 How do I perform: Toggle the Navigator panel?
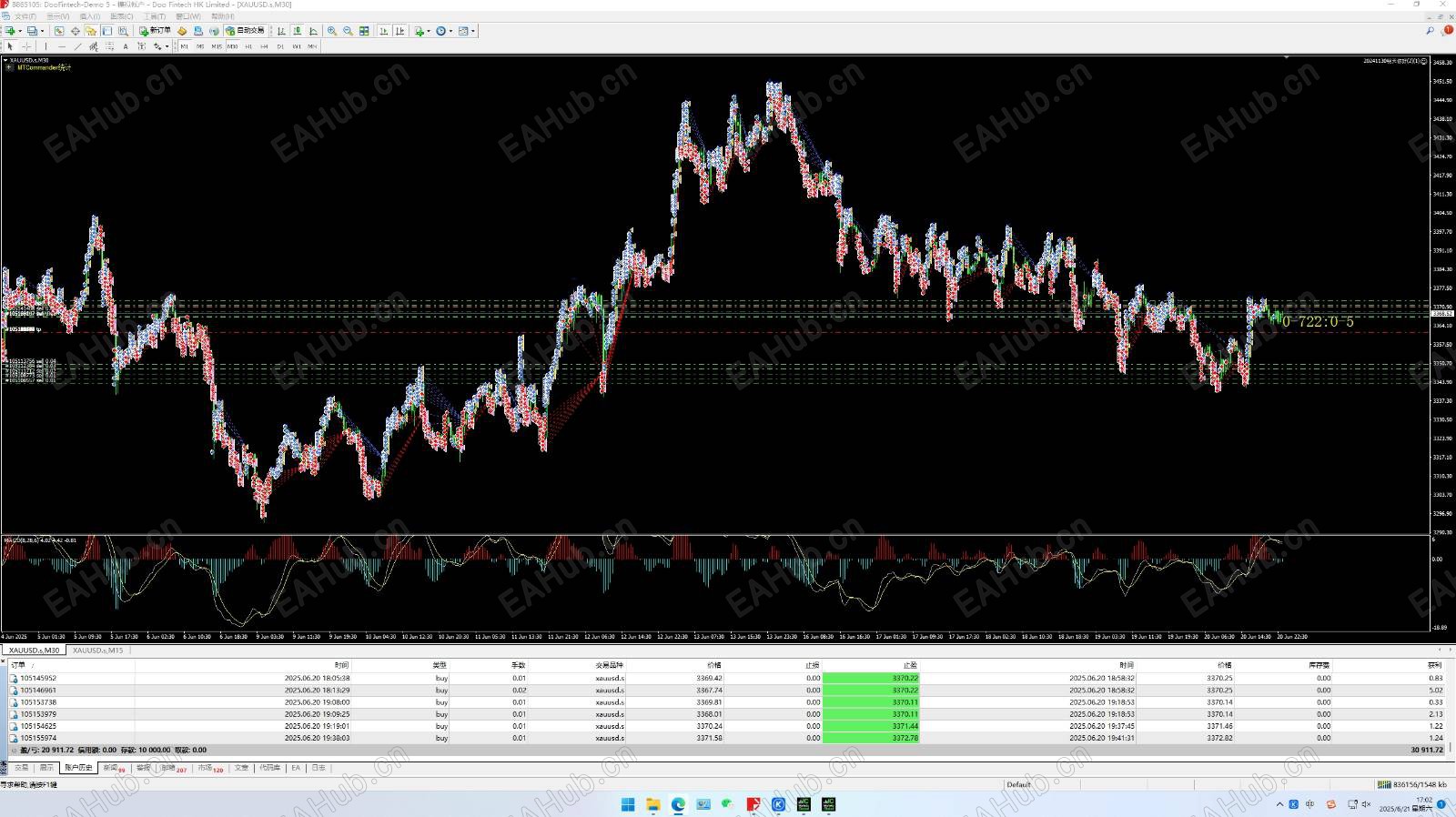click(91, 31)
